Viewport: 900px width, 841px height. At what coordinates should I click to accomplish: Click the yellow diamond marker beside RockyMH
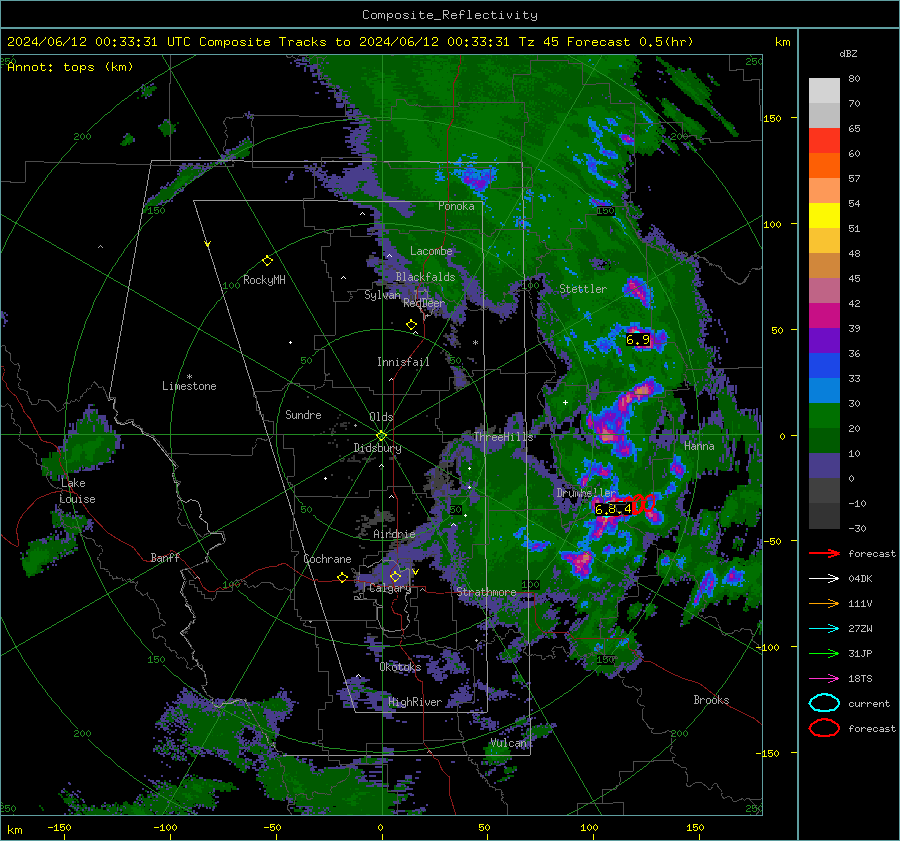(x=267, y=261)
